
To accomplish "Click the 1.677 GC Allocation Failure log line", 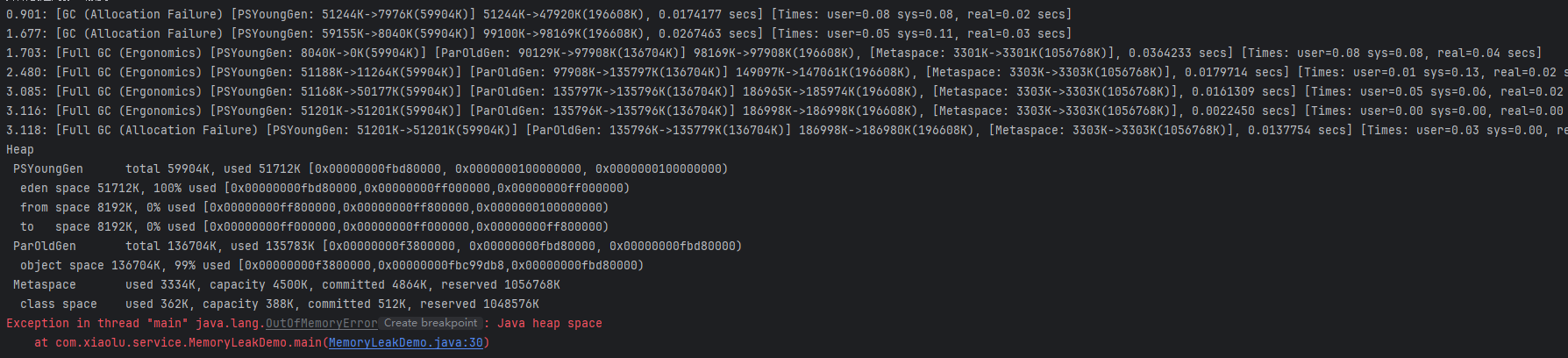I will click(538, 34).
